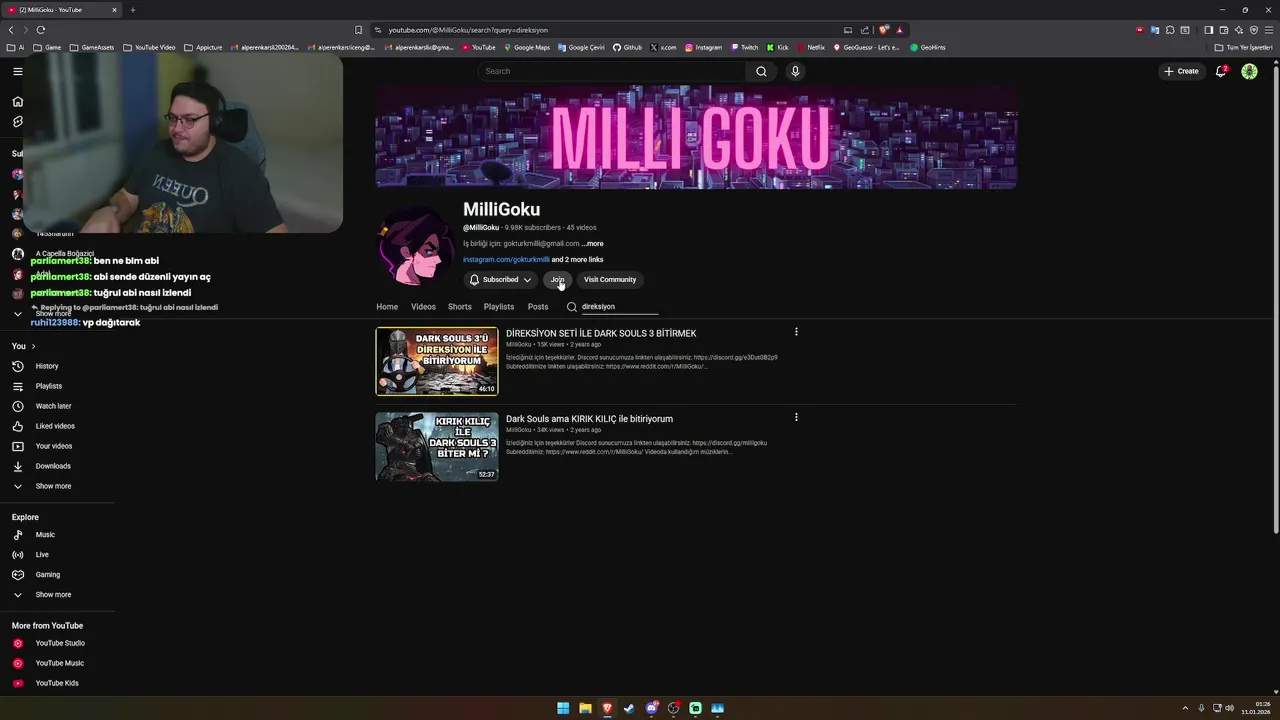Open options for DİREKSİYON SETİ video

[796, 332]
